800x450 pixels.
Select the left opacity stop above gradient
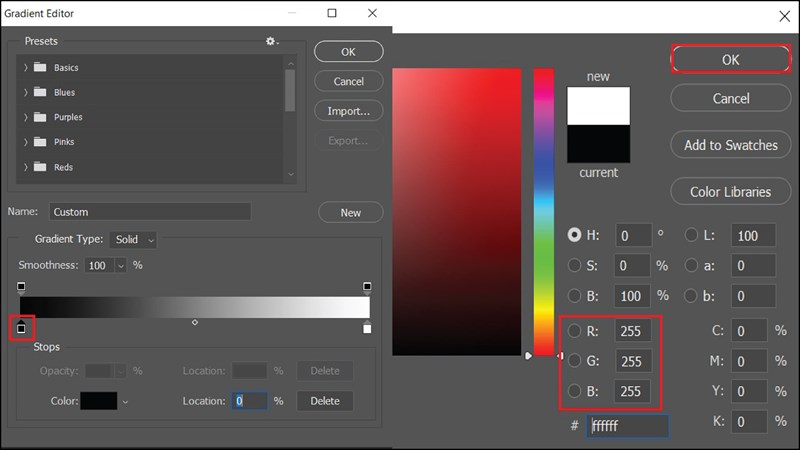pyautogui.click(x=21, y=288)
